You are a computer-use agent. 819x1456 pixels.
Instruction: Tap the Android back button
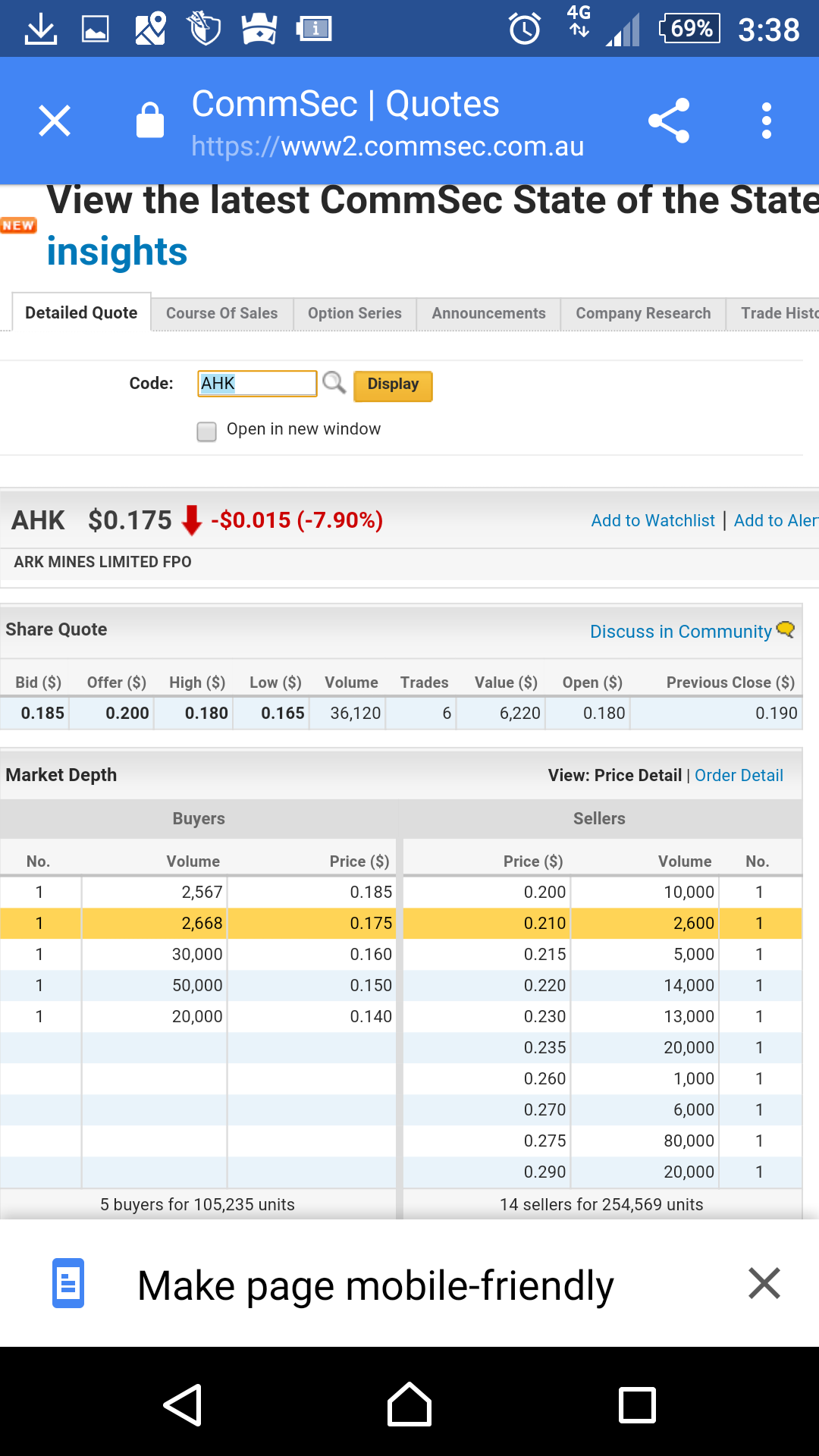point(183,1405)
